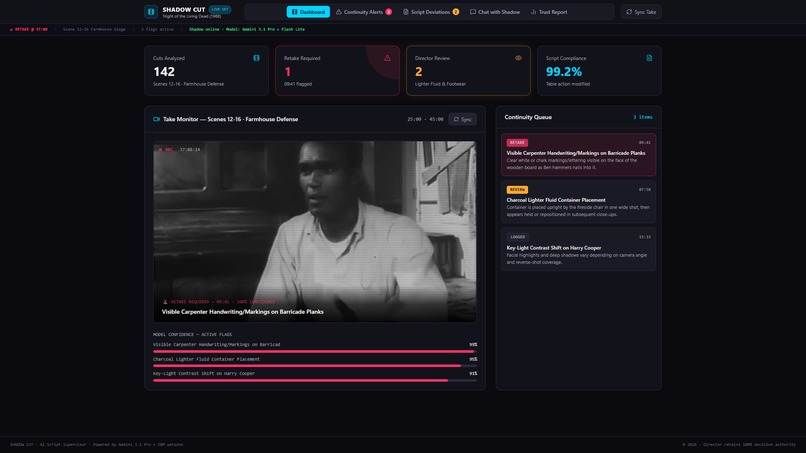Open the Visible Carpenter Handwriting queue item
The width and height of the screenshot is (806, 453).
point(578,155)
